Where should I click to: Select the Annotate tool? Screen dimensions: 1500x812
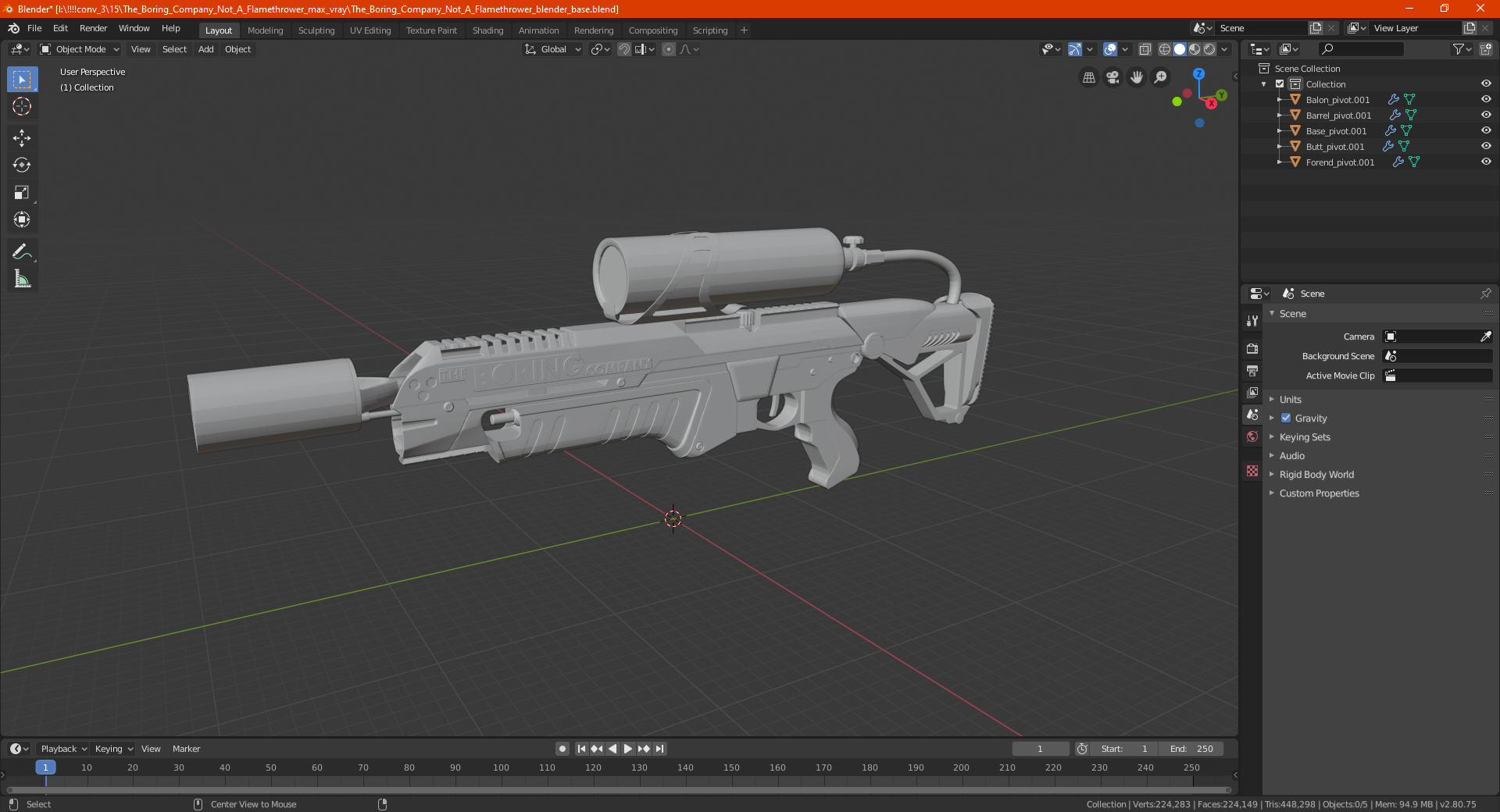pos(22,251)
